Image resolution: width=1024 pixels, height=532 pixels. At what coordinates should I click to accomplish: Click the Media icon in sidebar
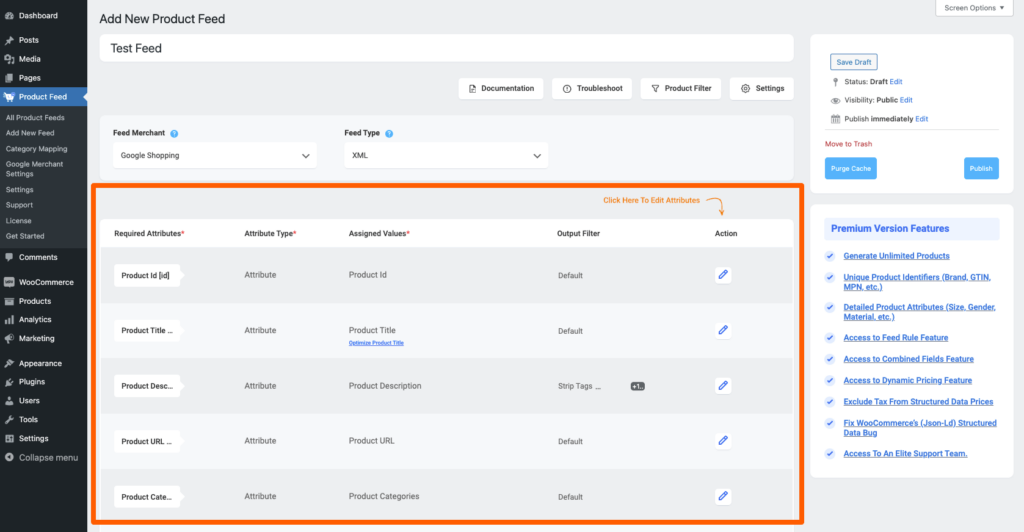tap(9, 59)
